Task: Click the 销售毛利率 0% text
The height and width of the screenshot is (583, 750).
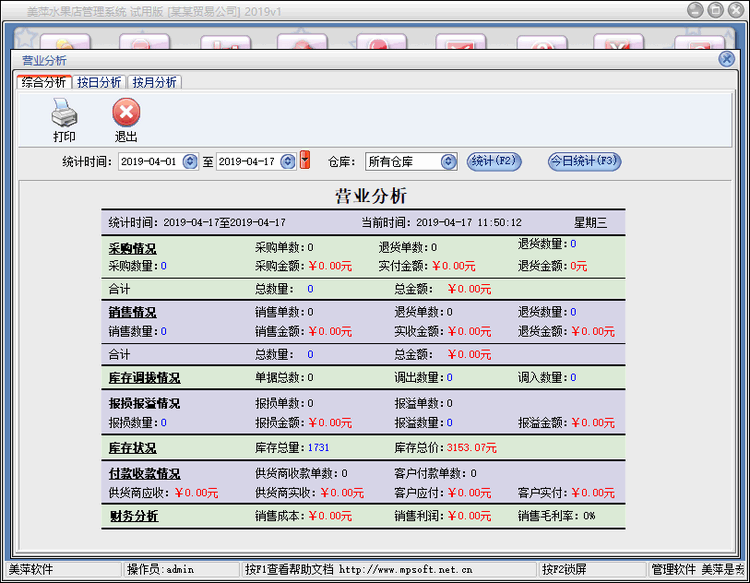Action: [x=557, y=516]
